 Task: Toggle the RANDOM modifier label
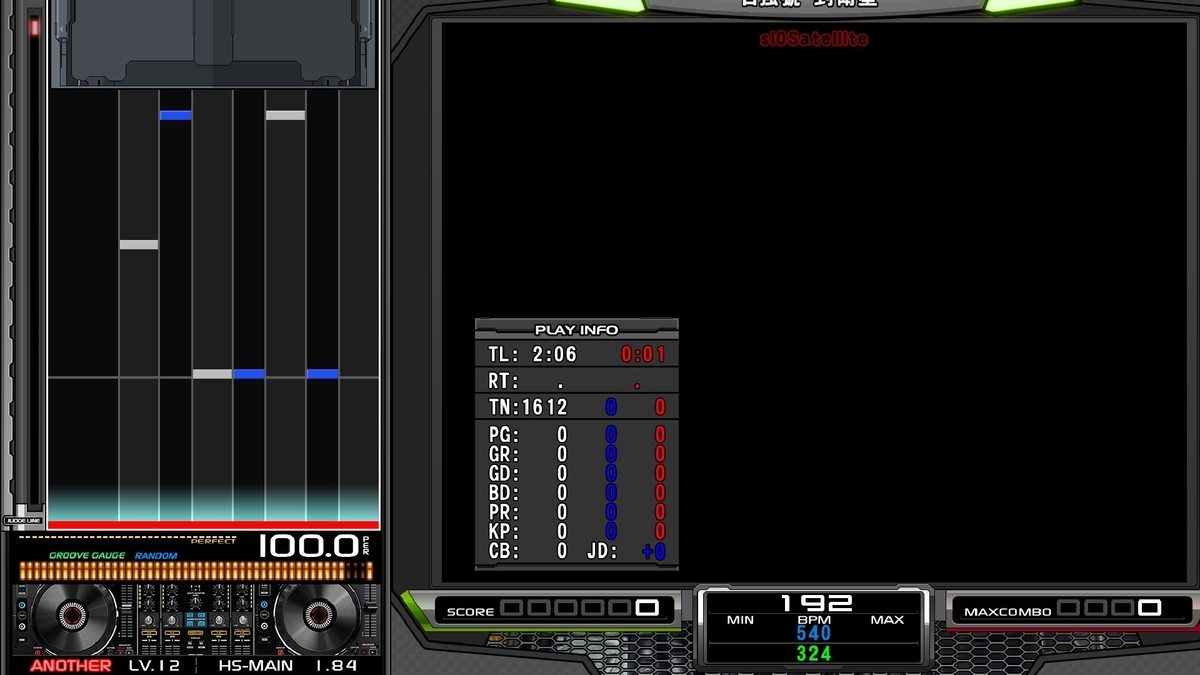click(x=155, y=555)
